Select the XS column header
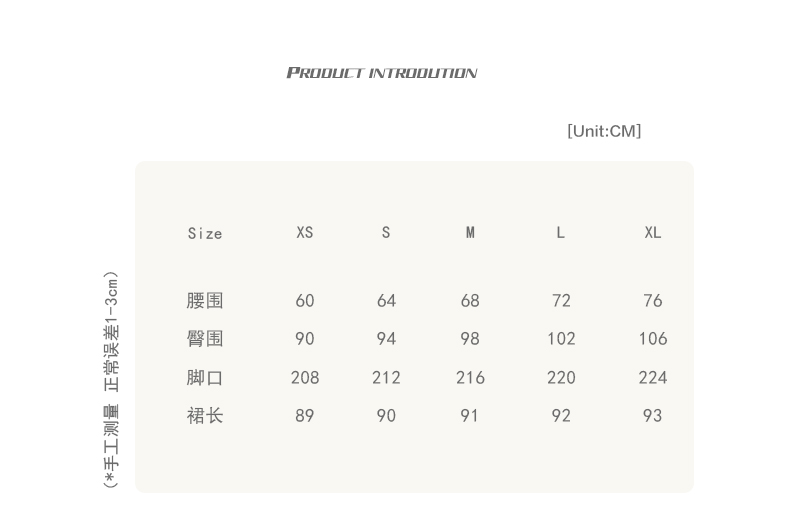 click(x=305, y=233)
